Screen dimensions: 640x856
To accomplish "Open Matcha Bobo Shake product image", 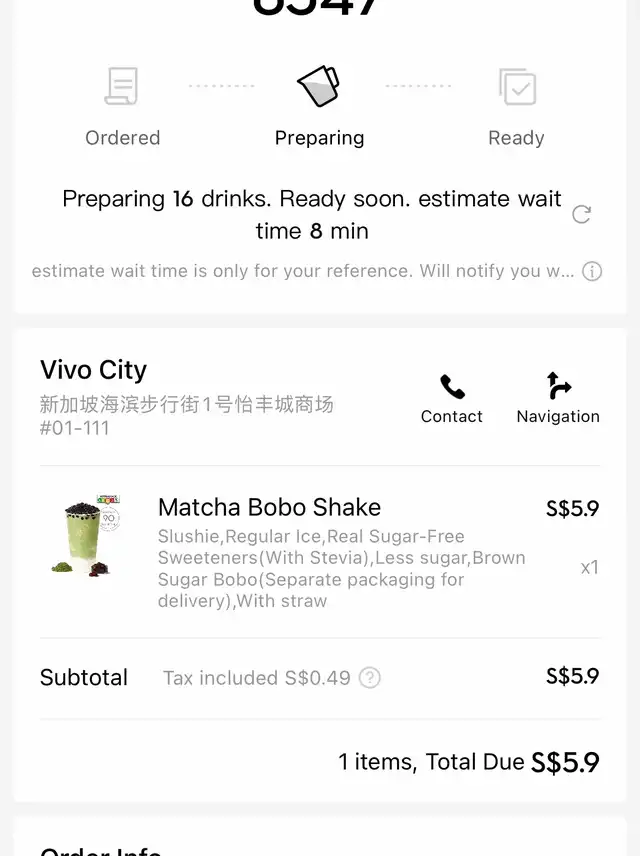I will coord(86,536).
